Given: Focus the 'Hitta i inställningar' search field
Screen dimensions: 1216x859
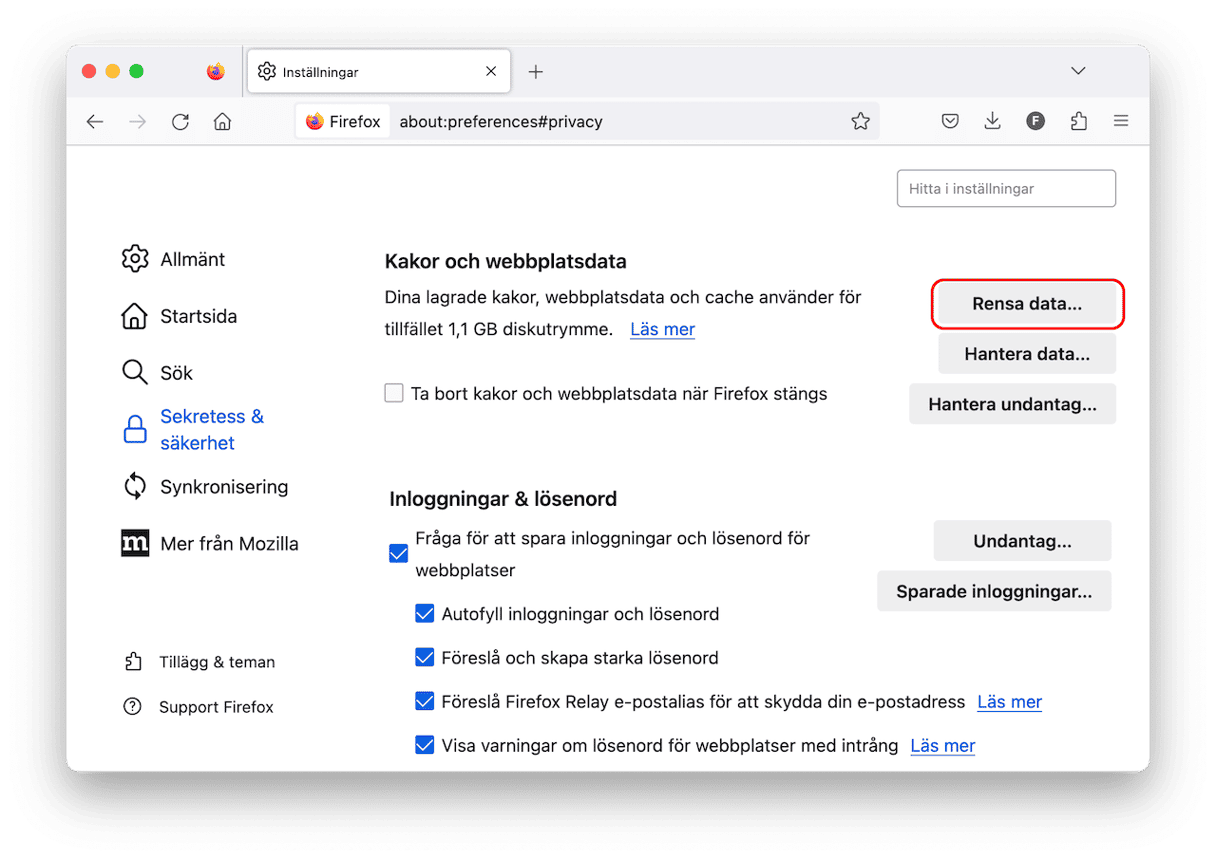Looking at the screenshot, I should coord(1006,189).
